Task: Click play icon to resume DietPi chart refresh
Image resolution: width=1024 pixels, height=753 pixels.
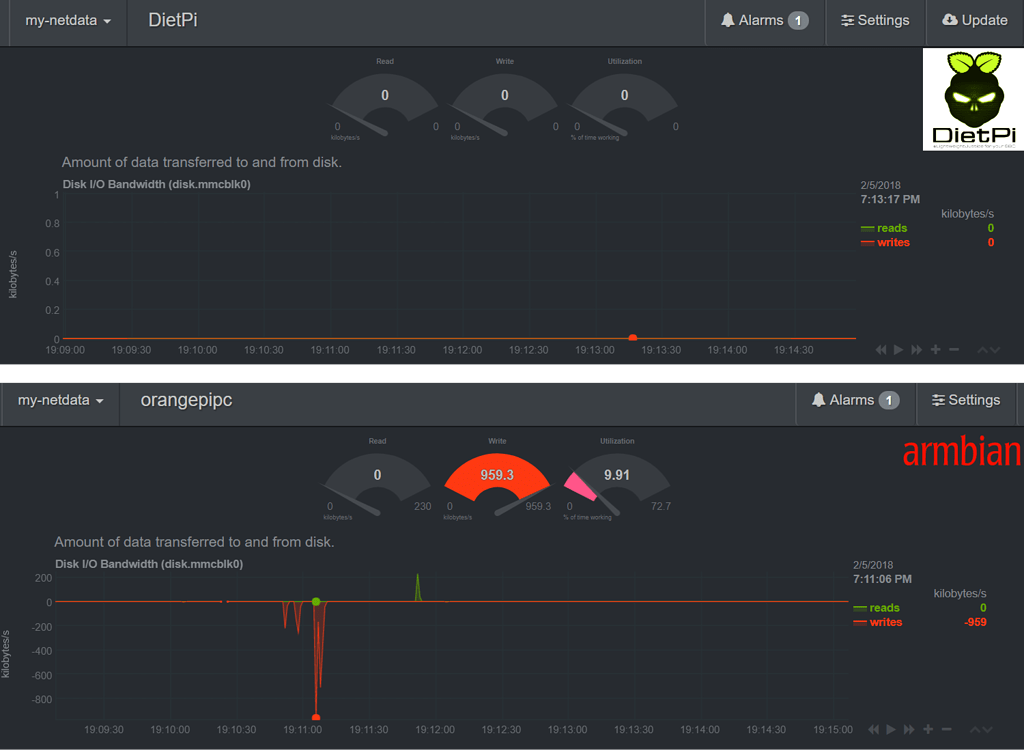Action: (x=898, y=349)
